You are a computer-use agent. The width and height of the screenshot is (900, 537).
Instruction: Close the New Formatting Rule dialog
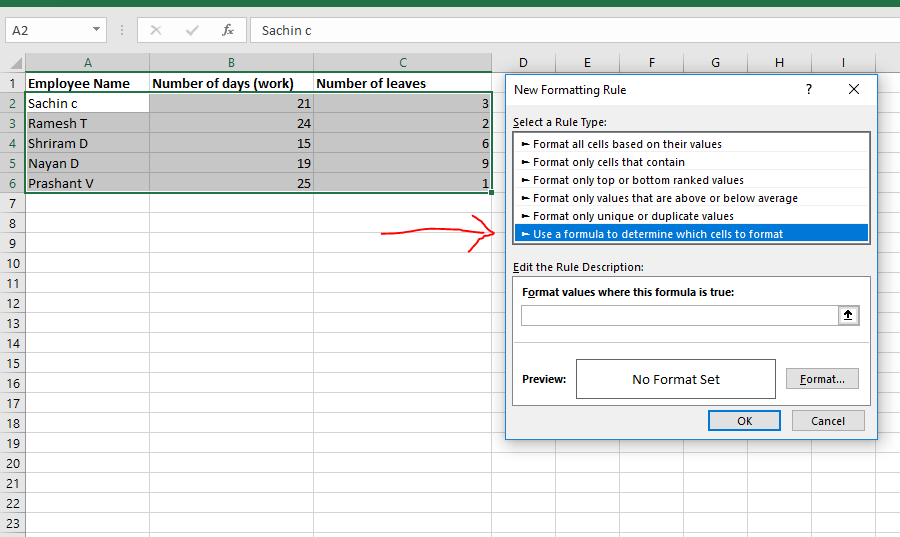[854, 90]
